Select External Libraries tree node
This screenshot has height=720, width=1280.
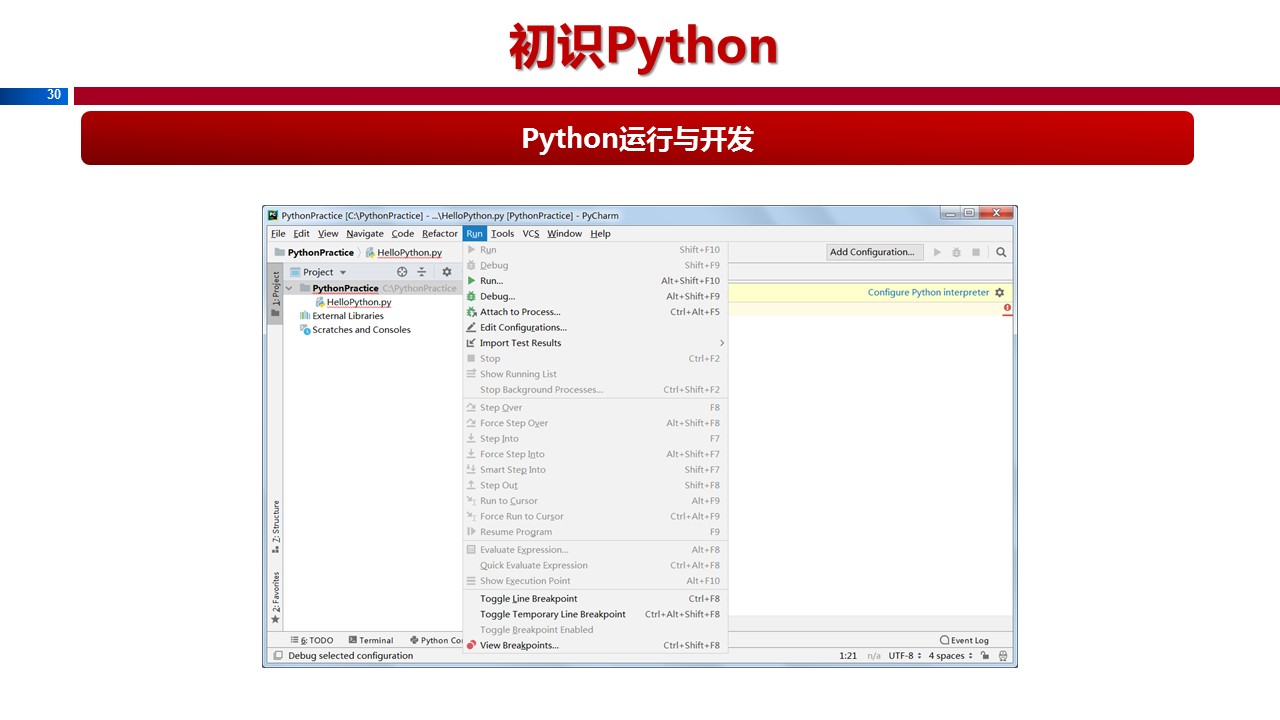coord(347,316)
